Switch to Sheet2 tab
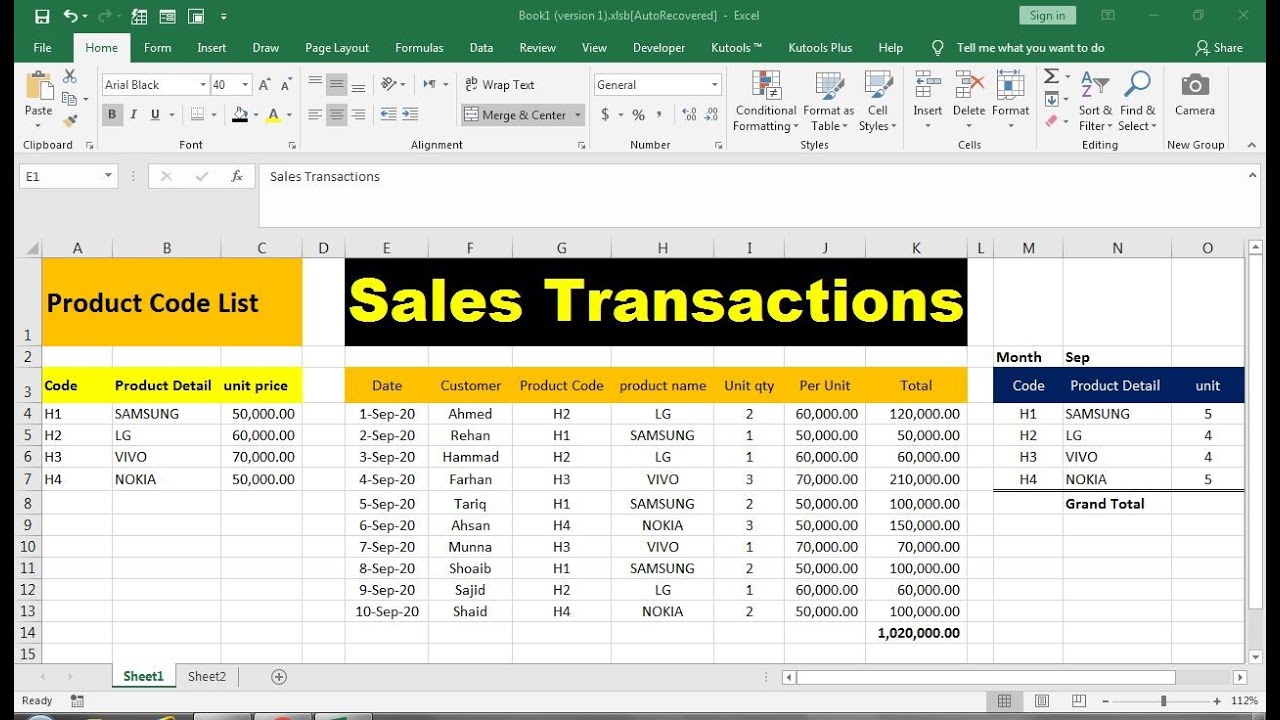The width and height of the screenshot is (1280, 720). (x=207, y=676)
